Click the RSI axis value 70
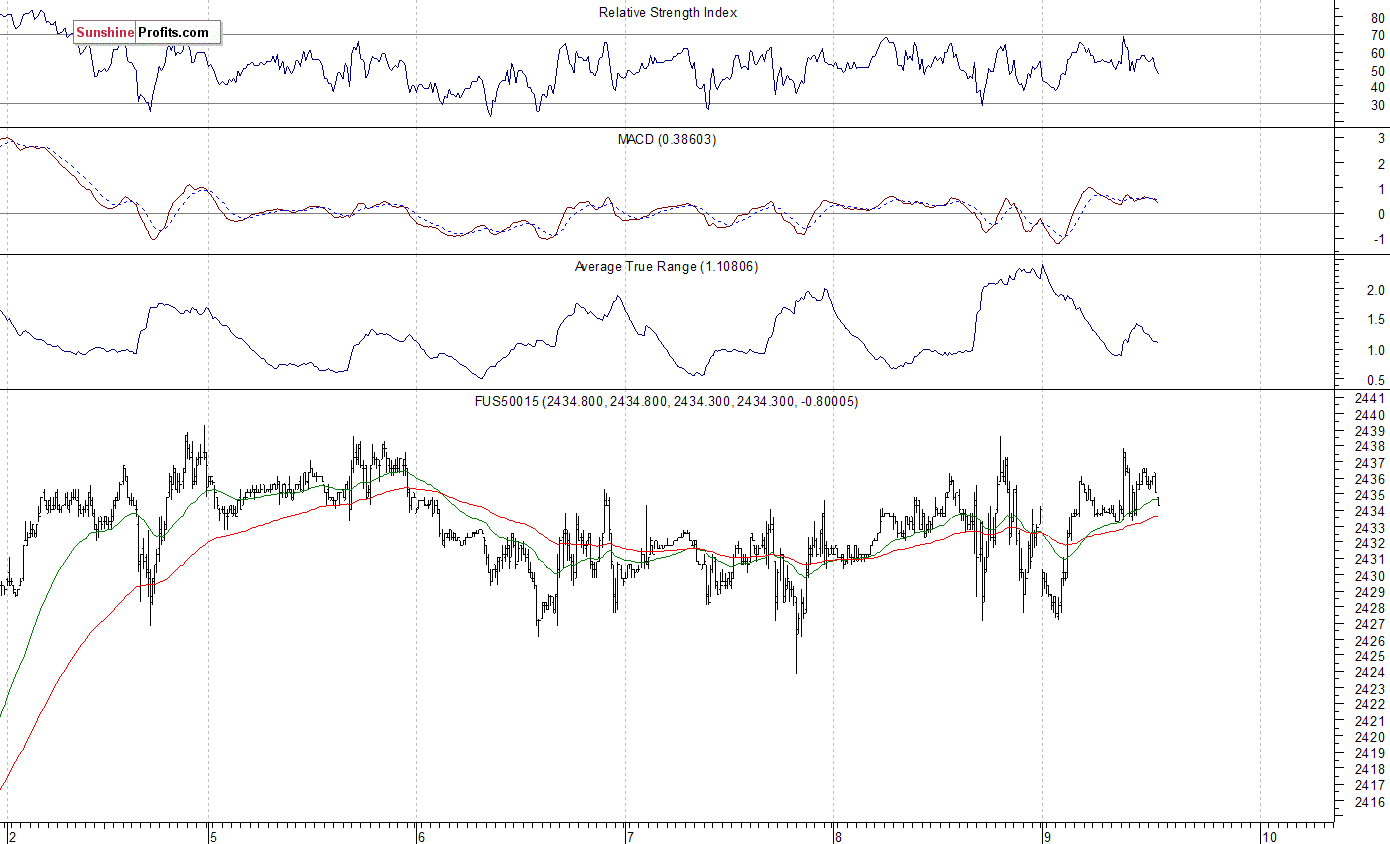1390x844 pixels. [1378, 36]
